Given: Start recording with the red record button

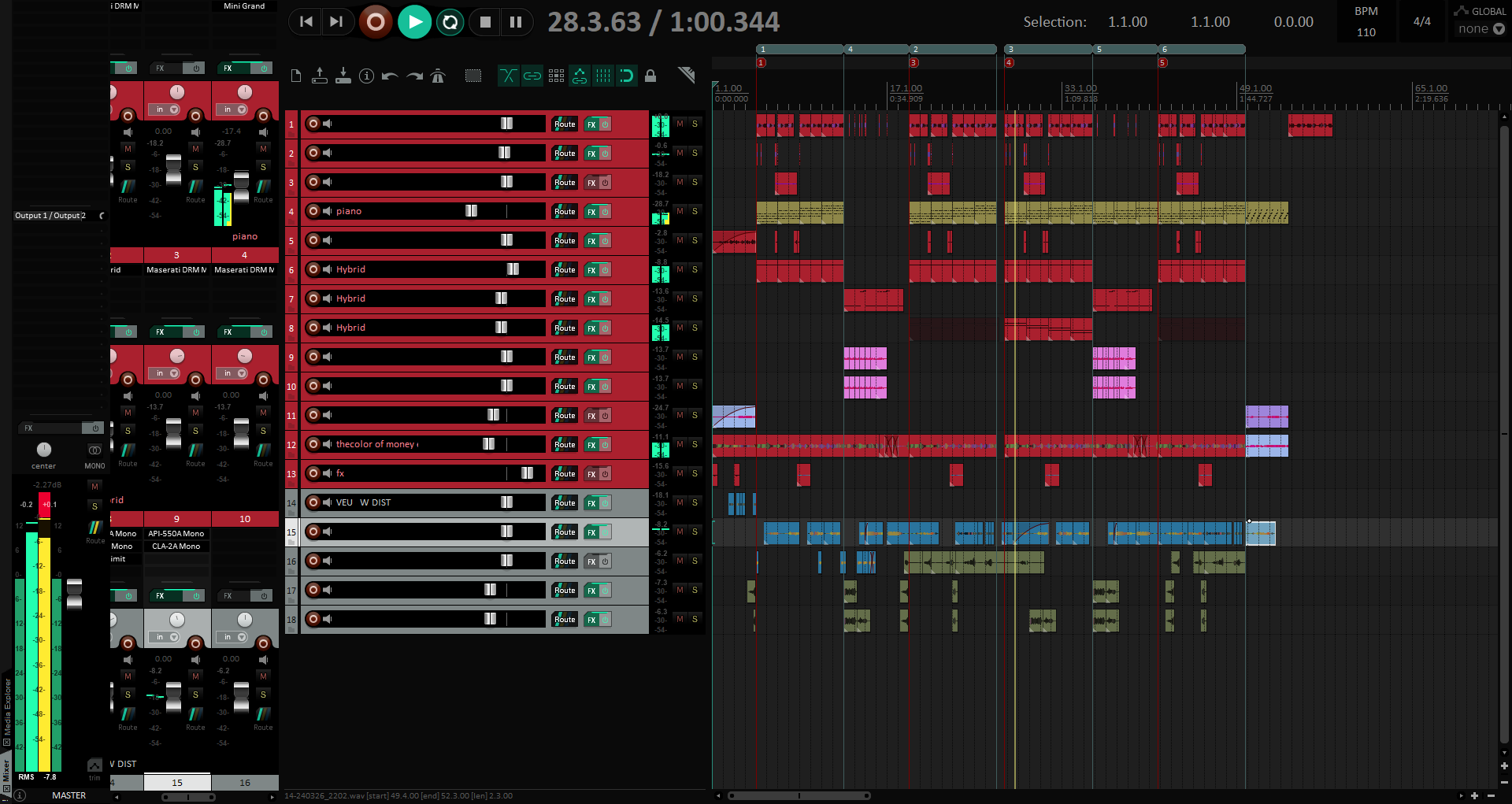Looking at the screenshot, I should point(376,22).
